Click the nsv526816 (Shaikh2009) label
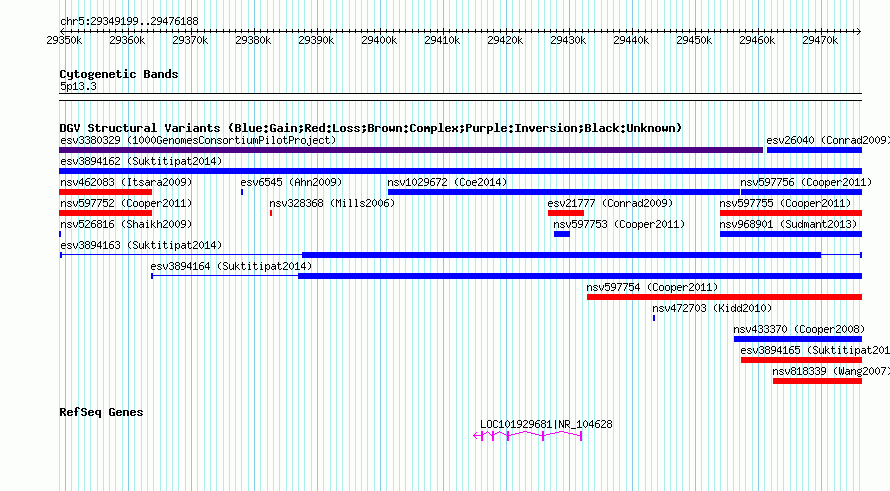 pyautogui.click(x=126, y=224)
